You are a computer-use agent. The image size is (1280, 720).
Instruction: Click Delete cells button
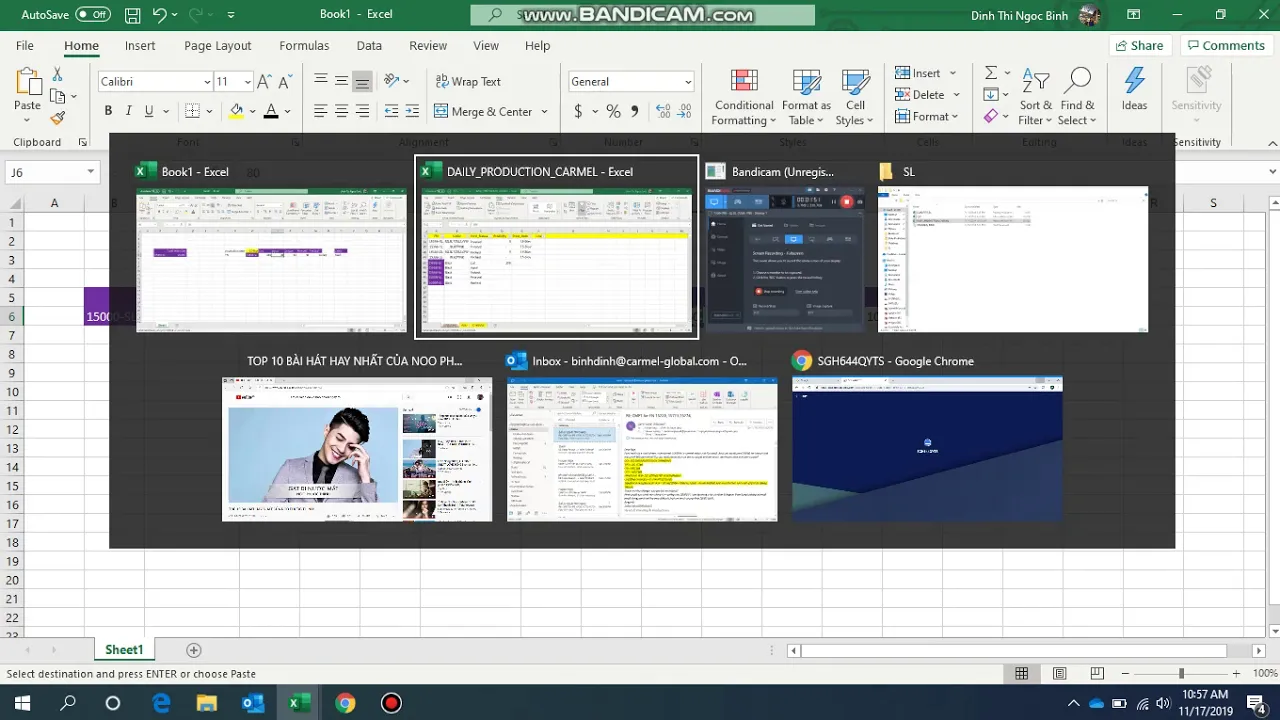(x=920, y=95)
